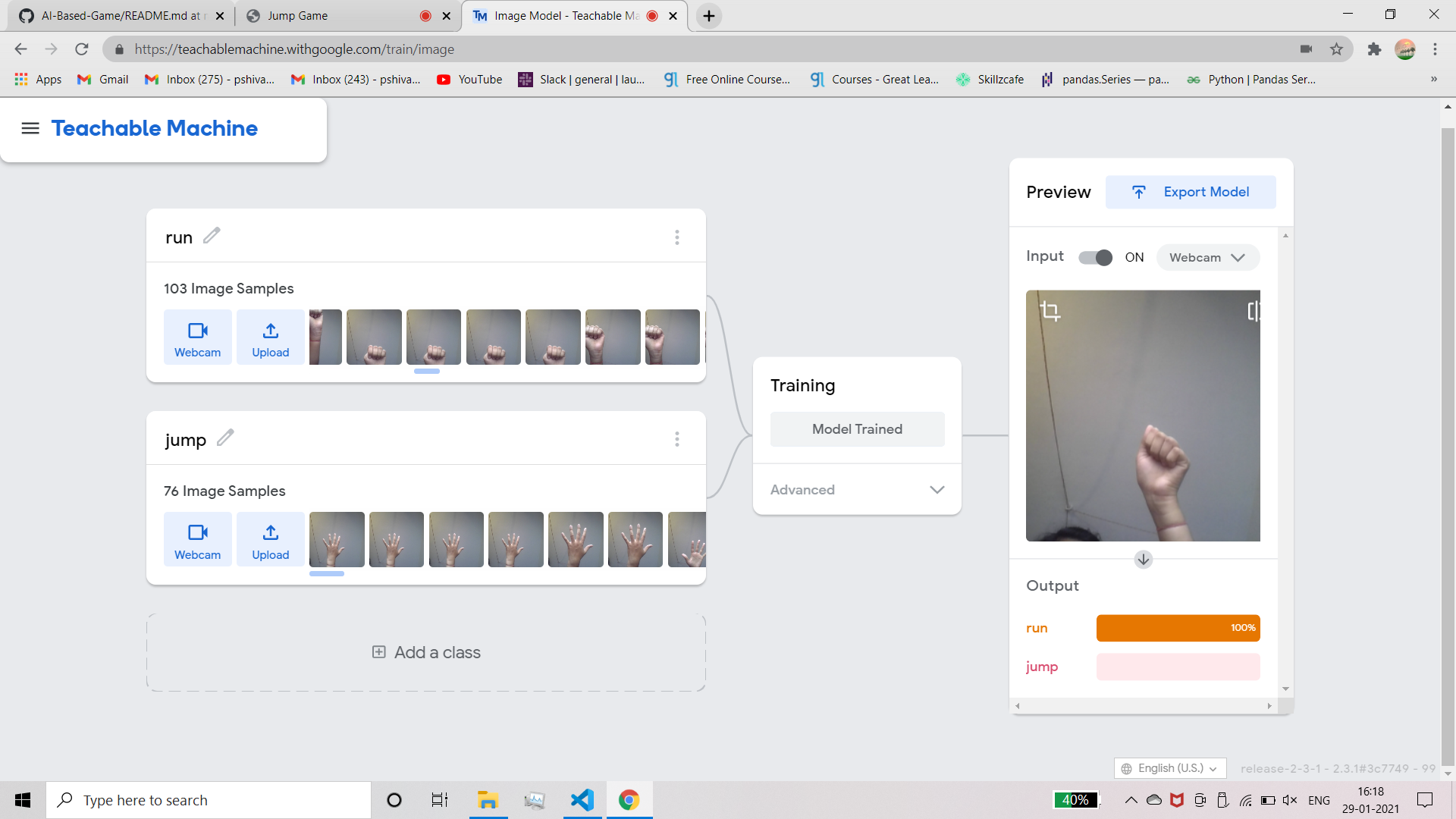Select the first jump hand sample thumbnail
The height and width of the screenshot is (819, 1456).
click(337, 539)
